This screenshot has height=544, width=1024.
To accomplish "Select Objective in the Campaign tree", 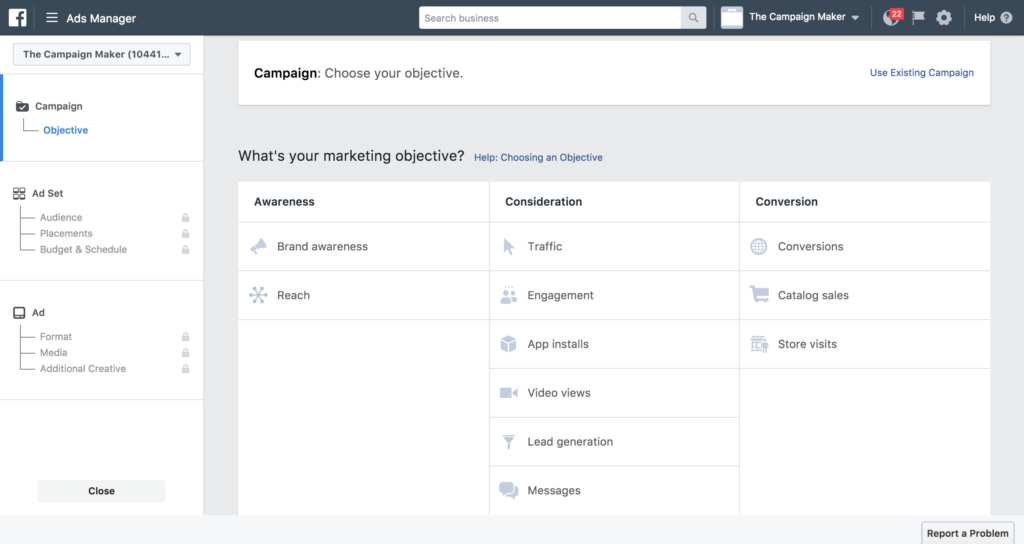I will 65,130.
